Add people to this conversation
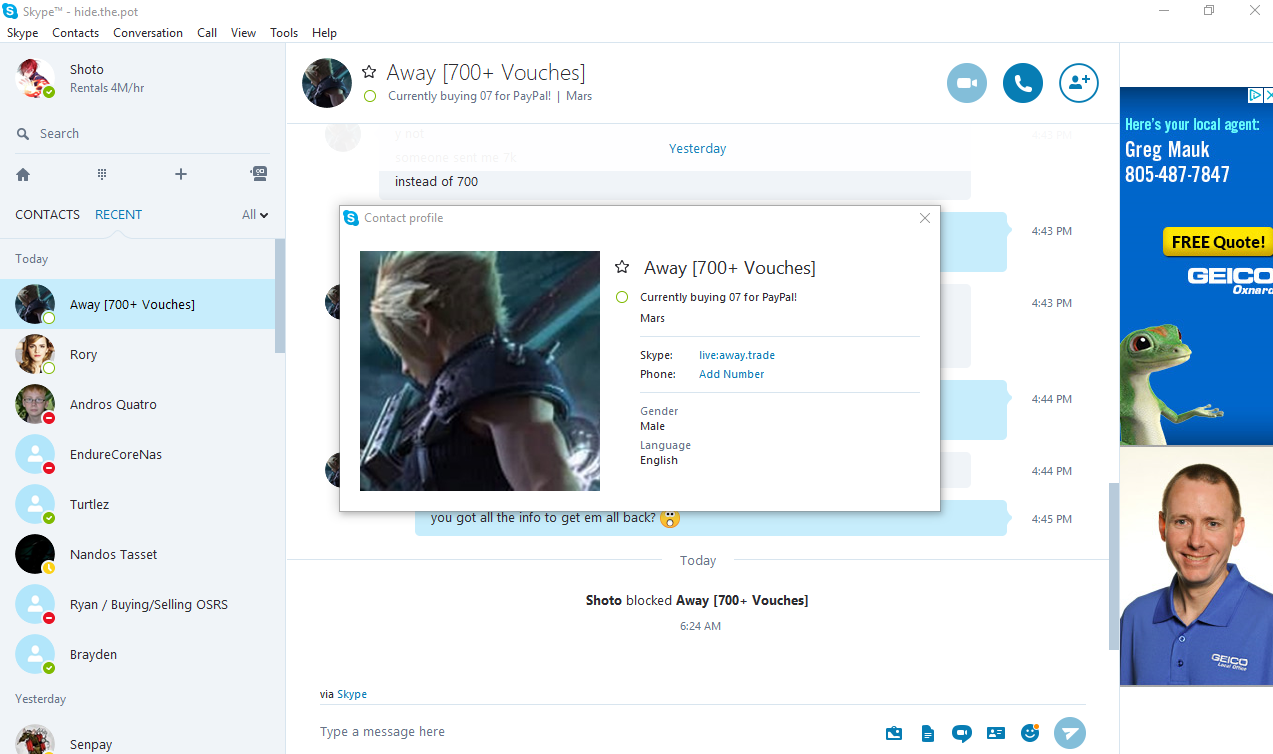Screen dimensions: 1273x754 point(1079,83)
